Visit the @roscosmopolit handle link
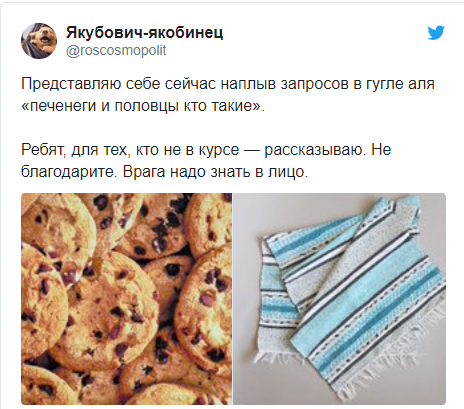 (116, 51)
